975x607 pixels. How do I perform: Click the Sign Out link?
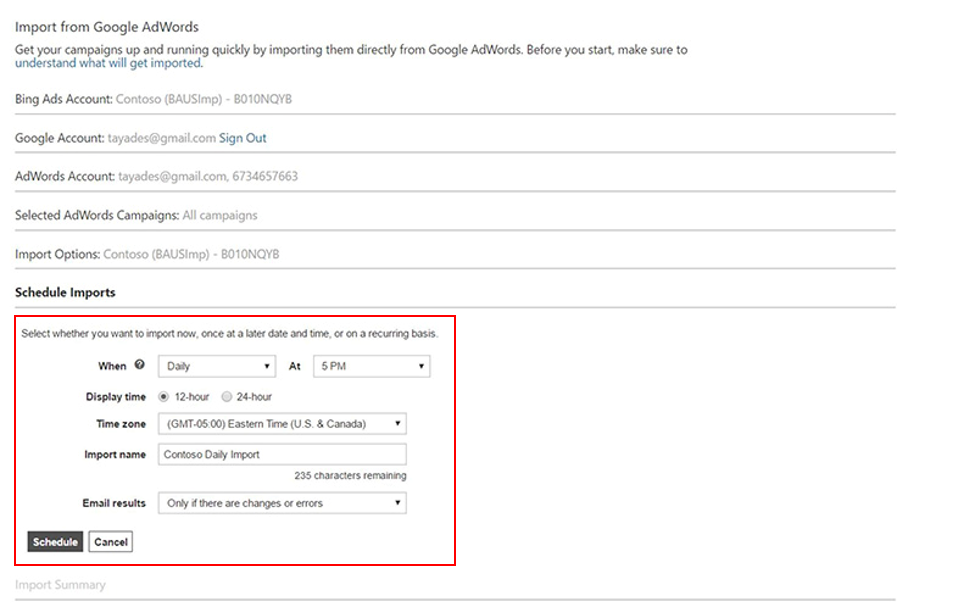pyautogui.click(x=243, y=138)
